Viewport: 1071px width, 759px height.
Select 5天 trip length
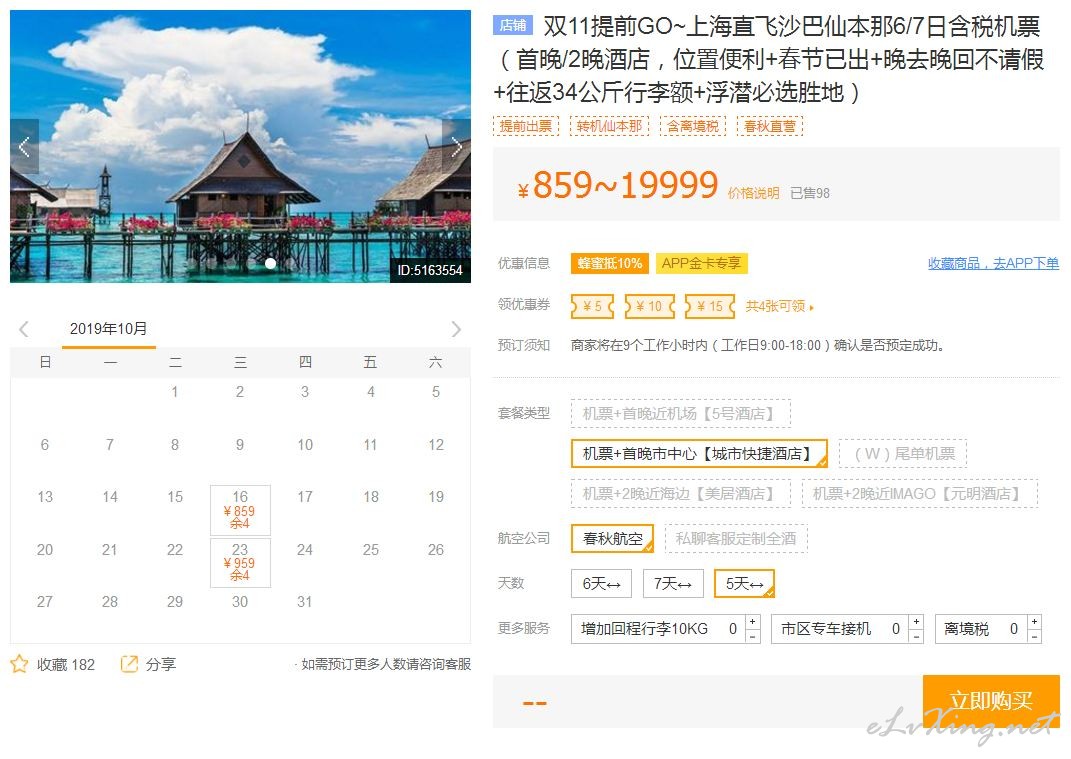coord(745,583)
